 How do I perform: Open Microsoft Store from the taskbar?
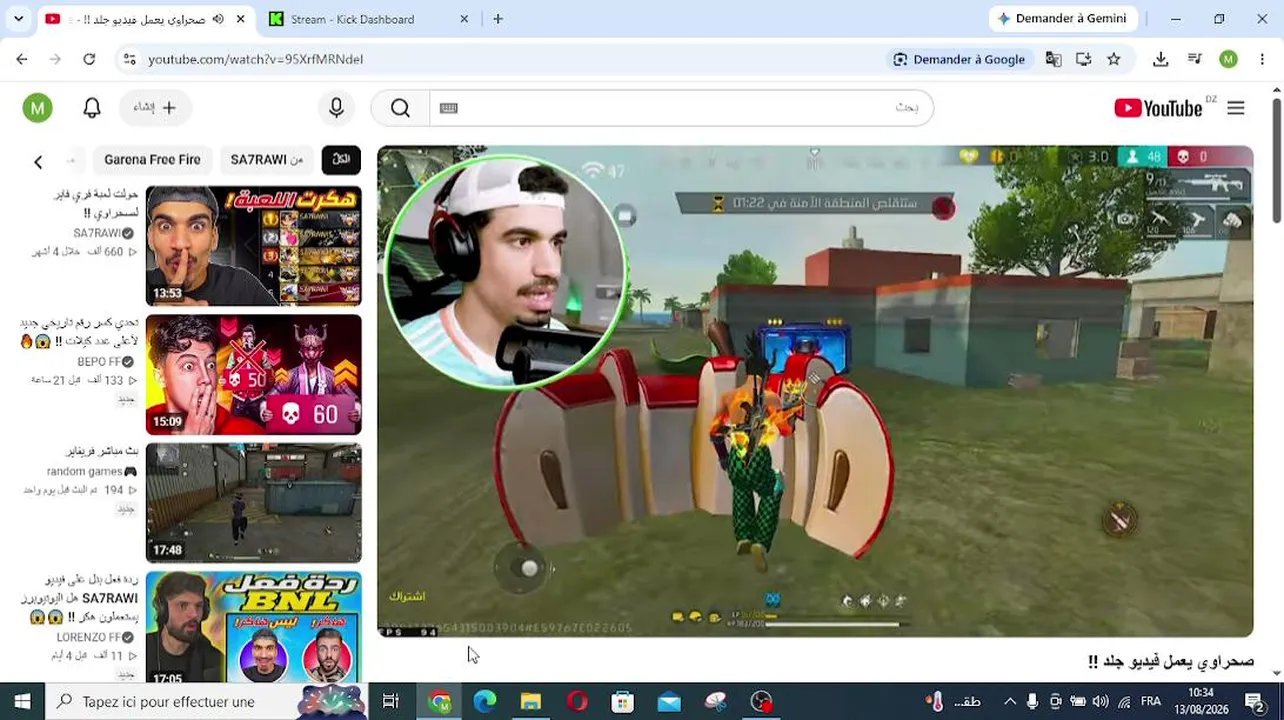coord(622,701)
